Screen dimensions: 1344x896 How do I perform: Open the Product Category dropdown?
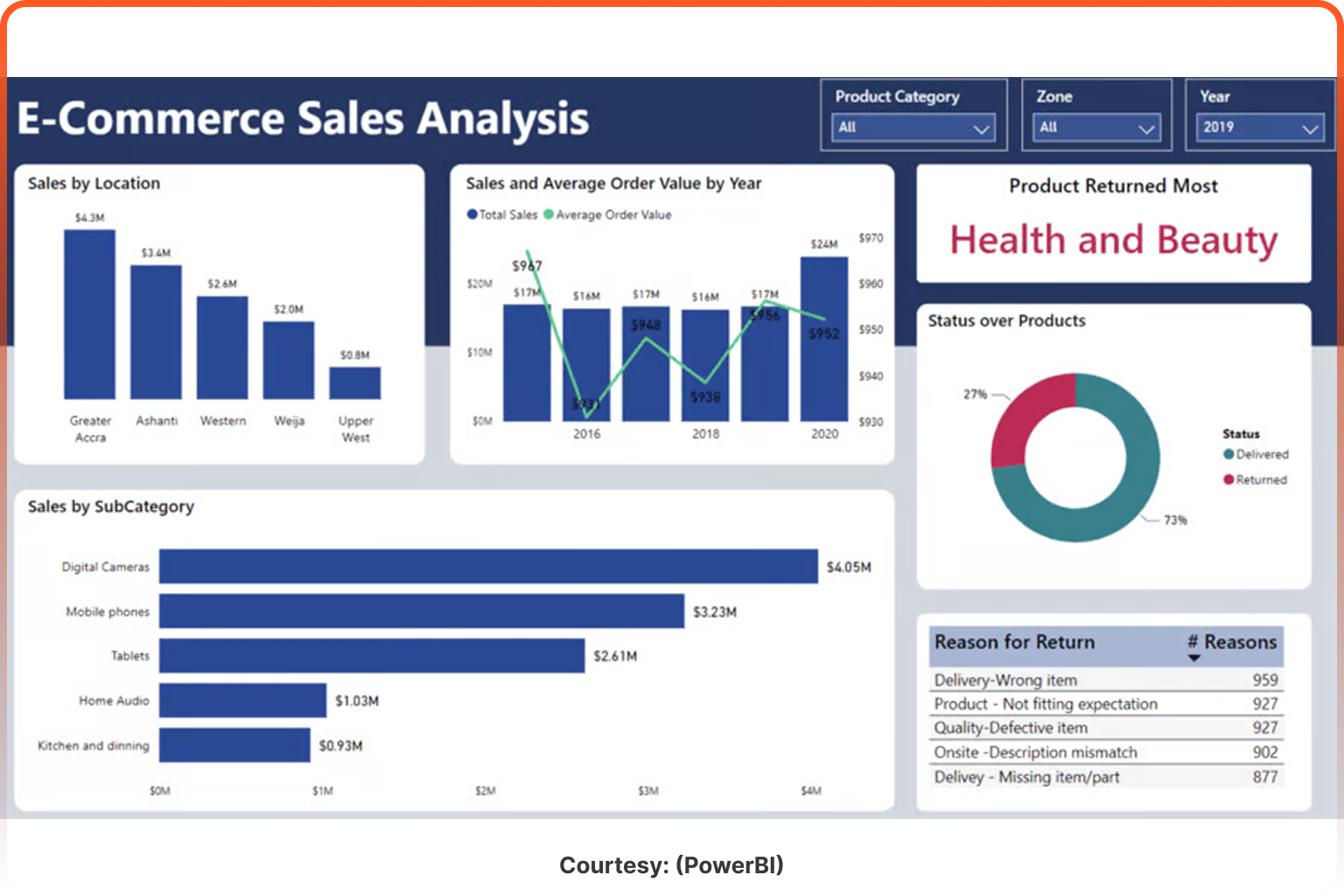tap(913, 128)
